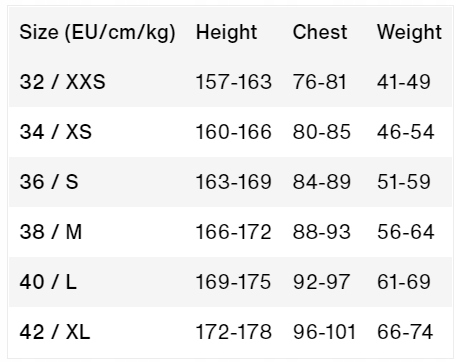Select the 40 / L size row
The image size is (458, 362).
coord(230,282)
